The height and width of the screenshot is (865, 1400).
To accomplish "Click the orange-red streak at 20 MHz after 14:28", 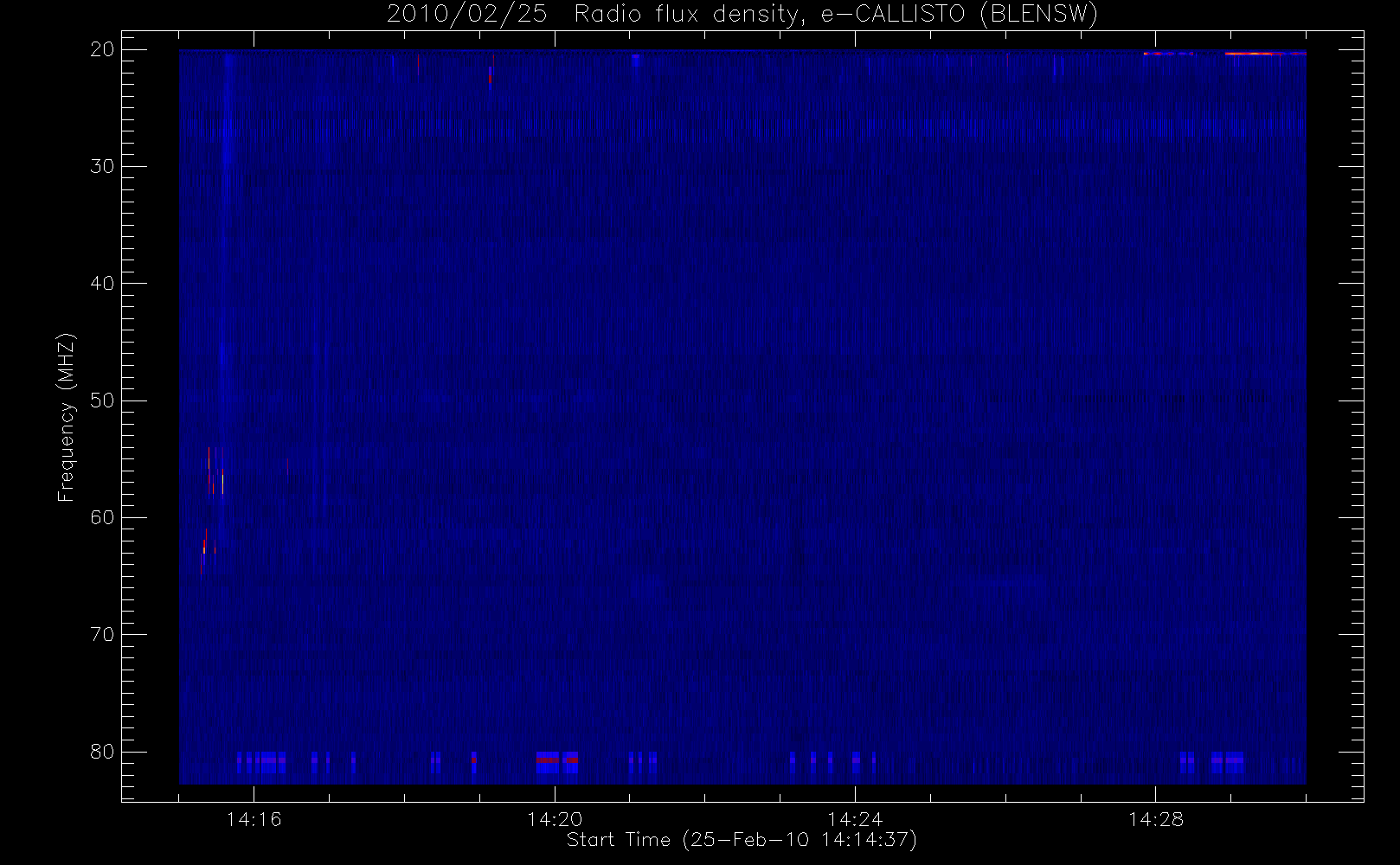I will tap(1264, 54).
